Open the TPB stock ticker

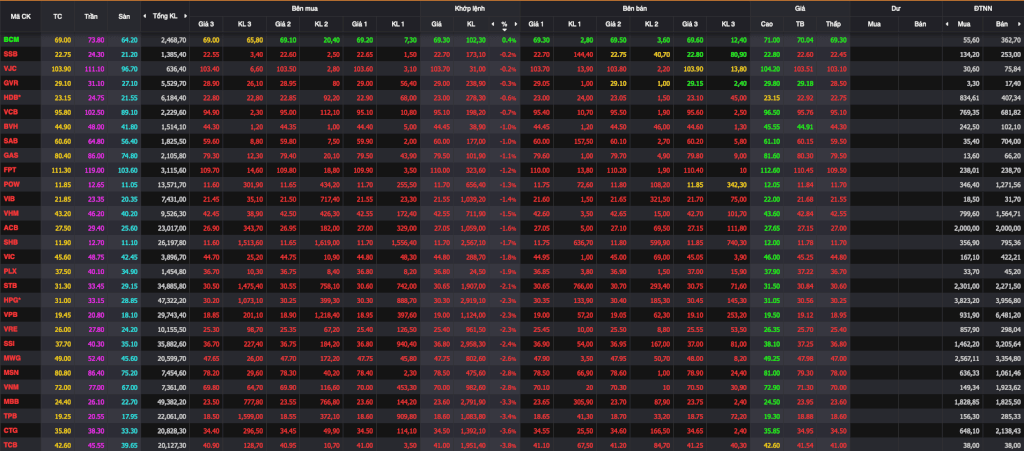point(10,414)
